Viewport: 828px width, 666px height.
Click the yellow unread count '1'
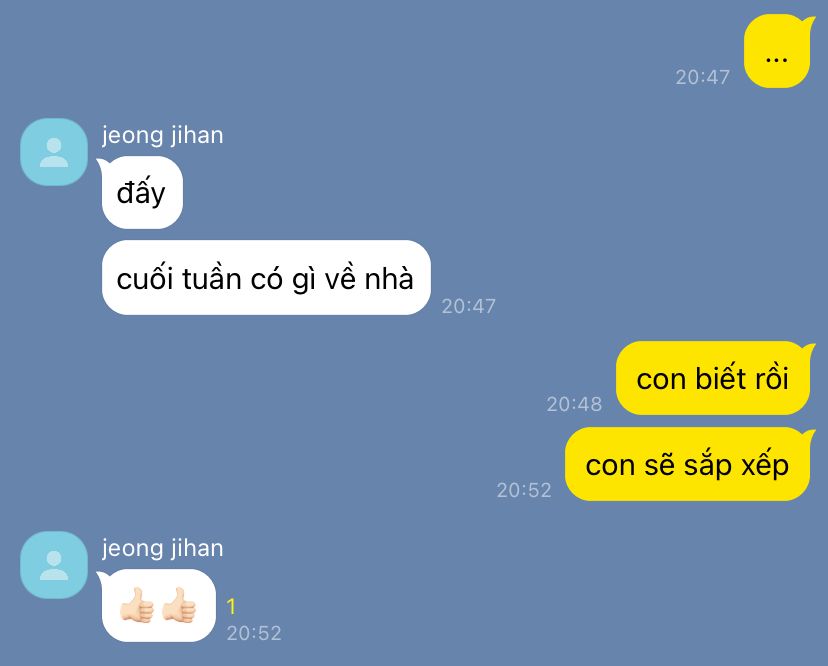(x=231, y=606)
